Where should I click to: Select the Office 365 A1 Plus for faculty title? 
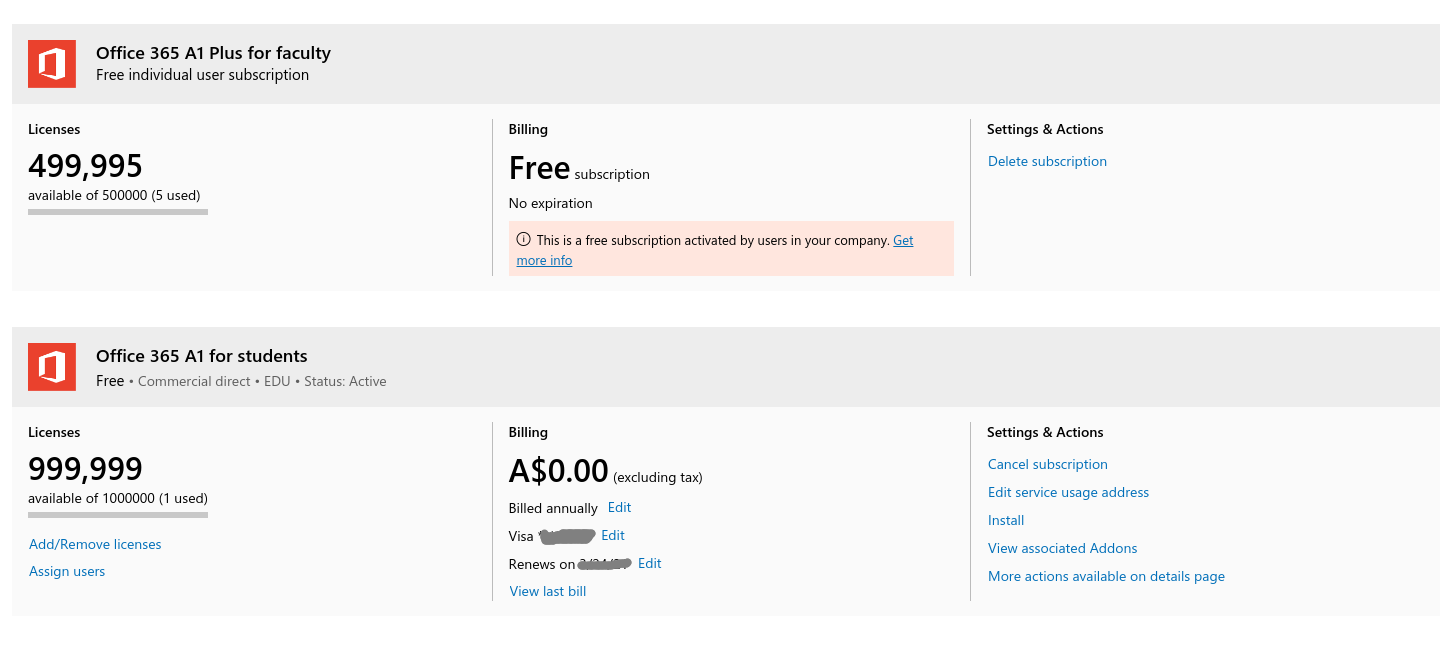coord(213,53)
